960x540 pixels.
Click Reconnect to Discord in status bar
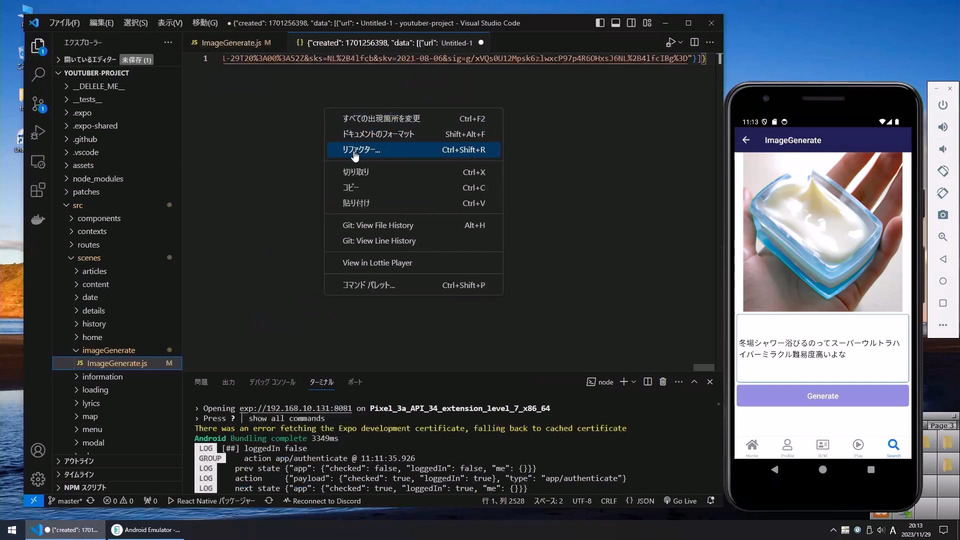(x=322, y=501)
